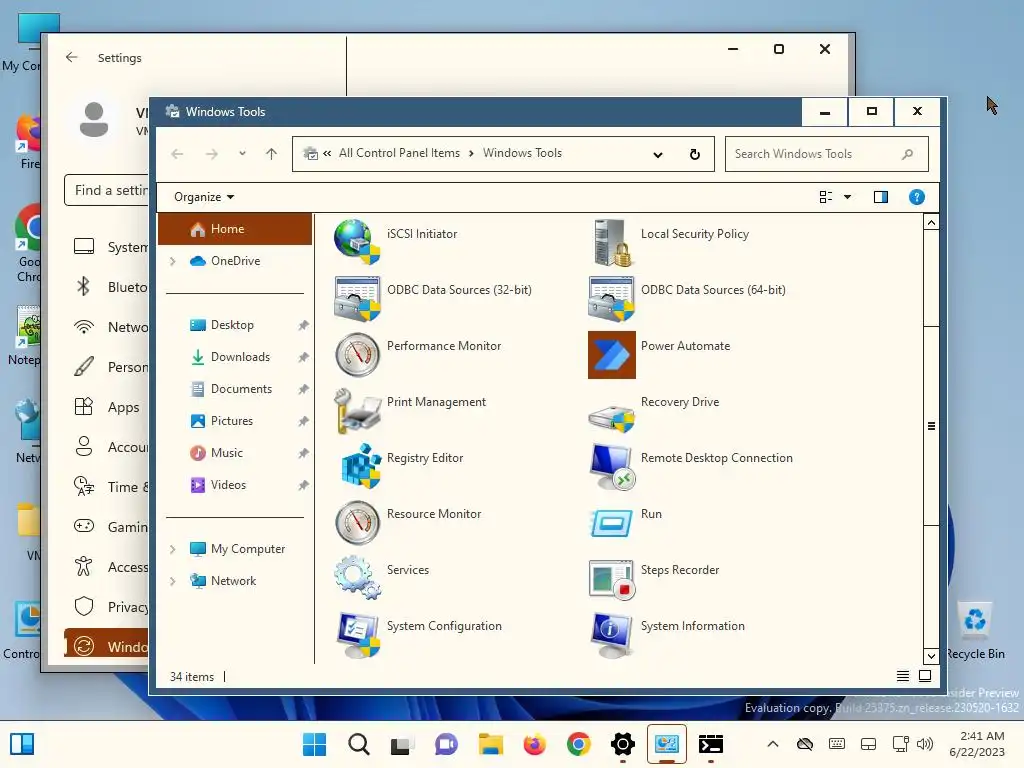The image size is (1024, 768).
Task: Open Desktop quick access folder
Action: 232,325
